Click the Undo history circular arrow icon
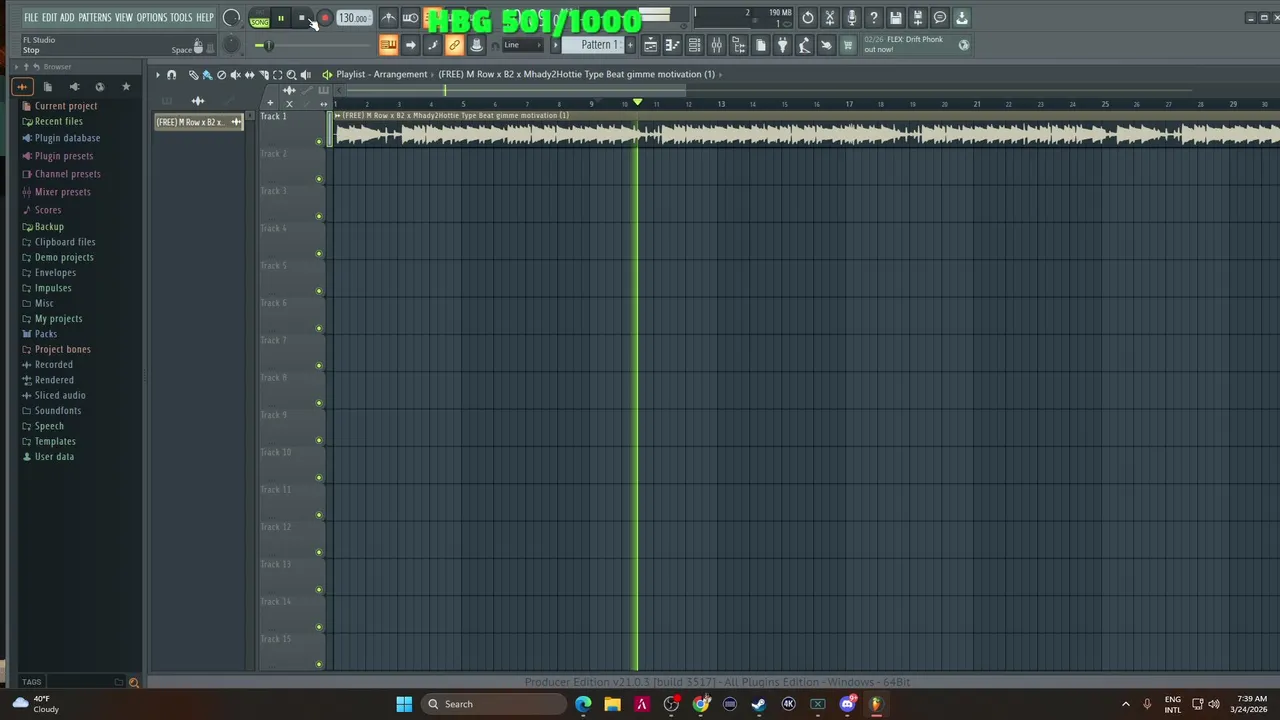Viewport: 1280px width, 720px height. pos(808,18)
